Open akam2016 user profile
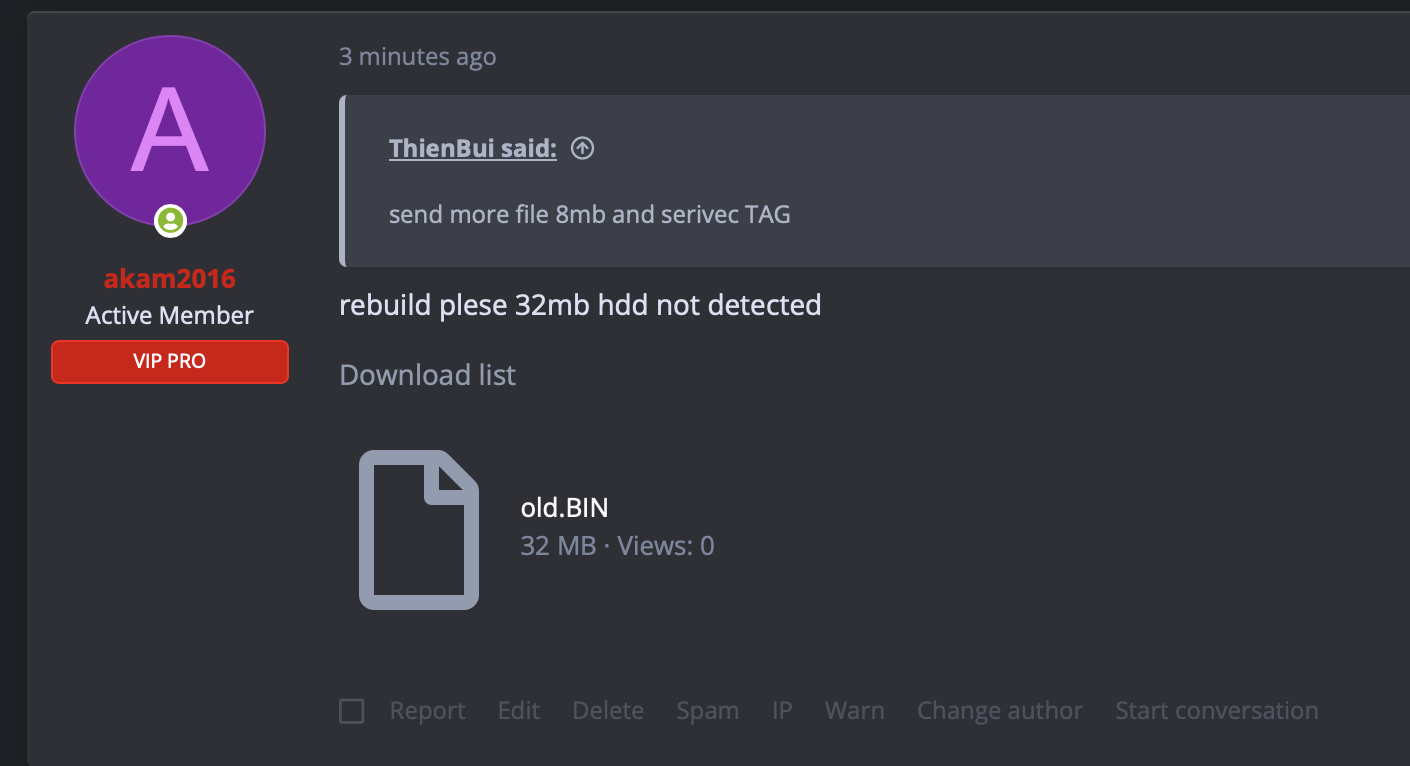This screenshot has height=766, width=1410. click(170, 278)
